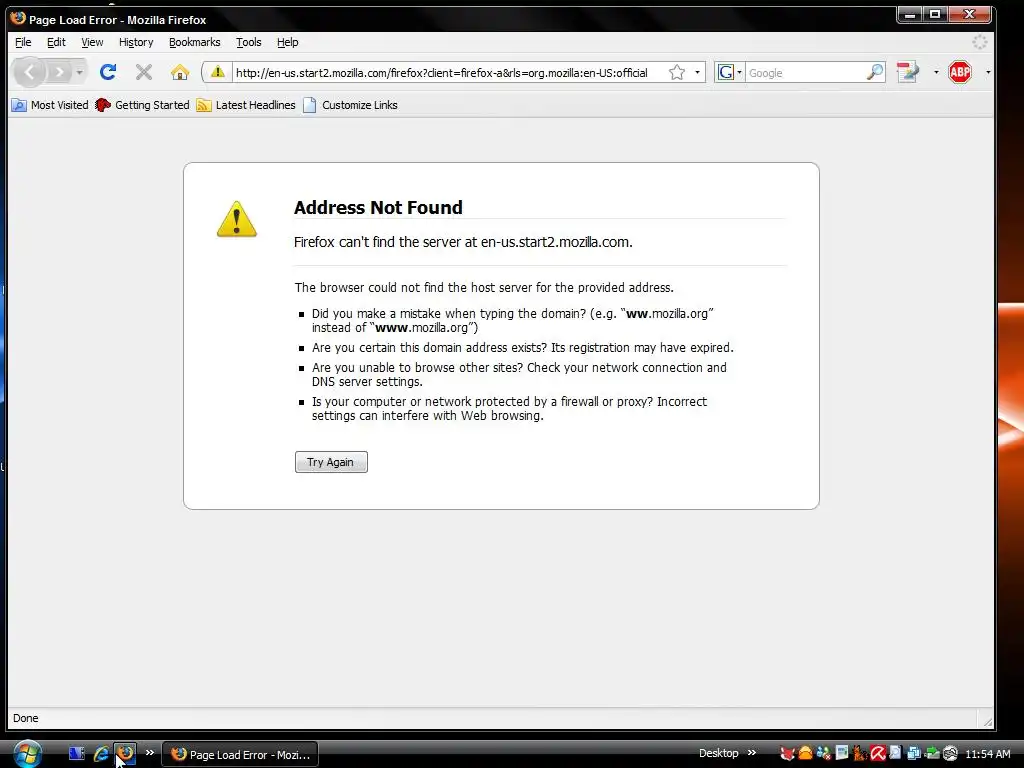Click the search magnifying glass icon
Screen dimensions: 1024x768
click(x=875, y=72)
